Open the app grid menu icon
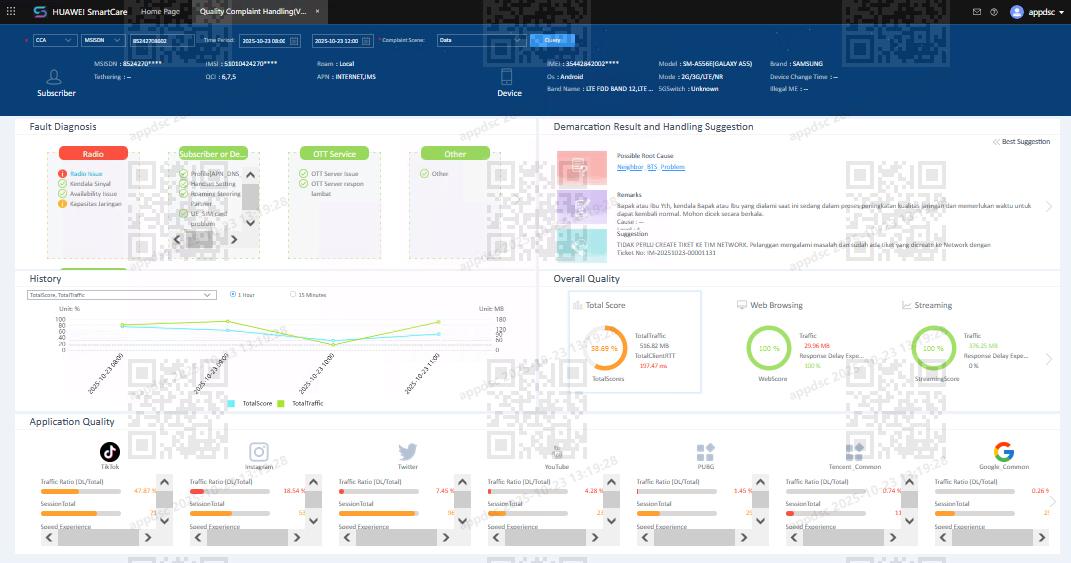 pyautogui.click(x=11, y=12)
